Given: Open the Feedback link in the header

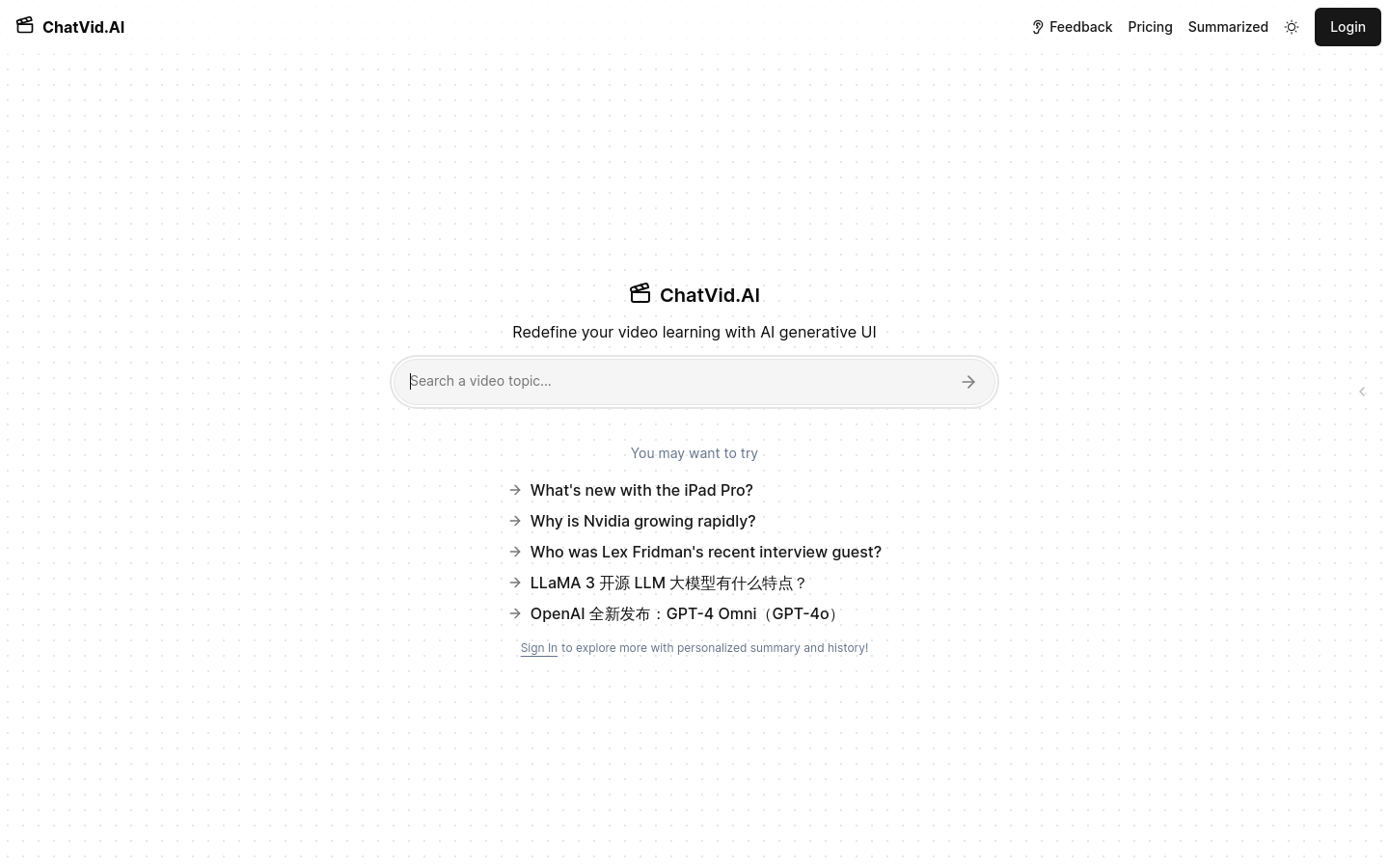Looking at the screenshot, I should (x=1080, y=27).
